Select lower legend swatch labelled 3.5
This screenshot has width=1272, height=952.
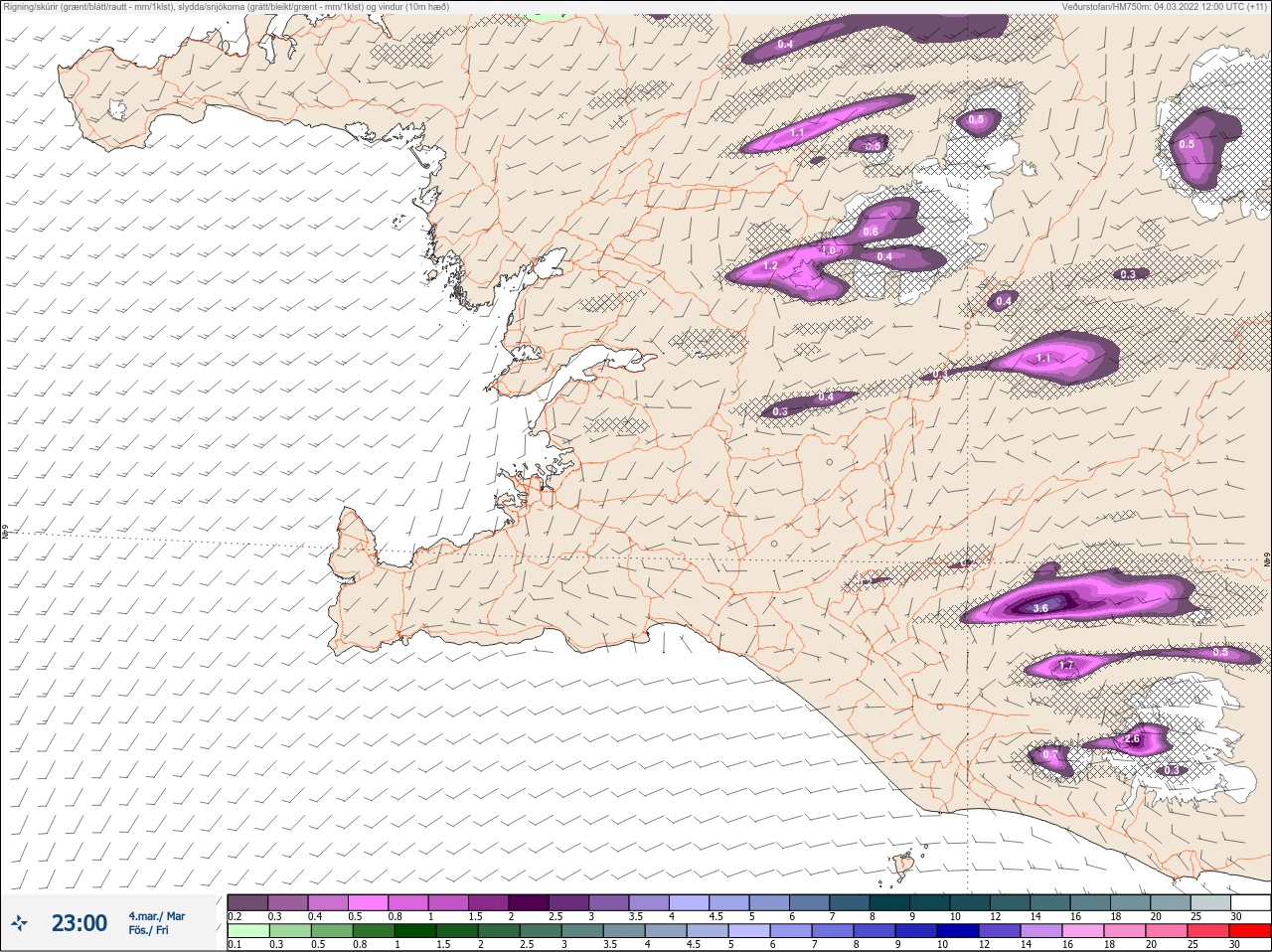coord(623,931)
